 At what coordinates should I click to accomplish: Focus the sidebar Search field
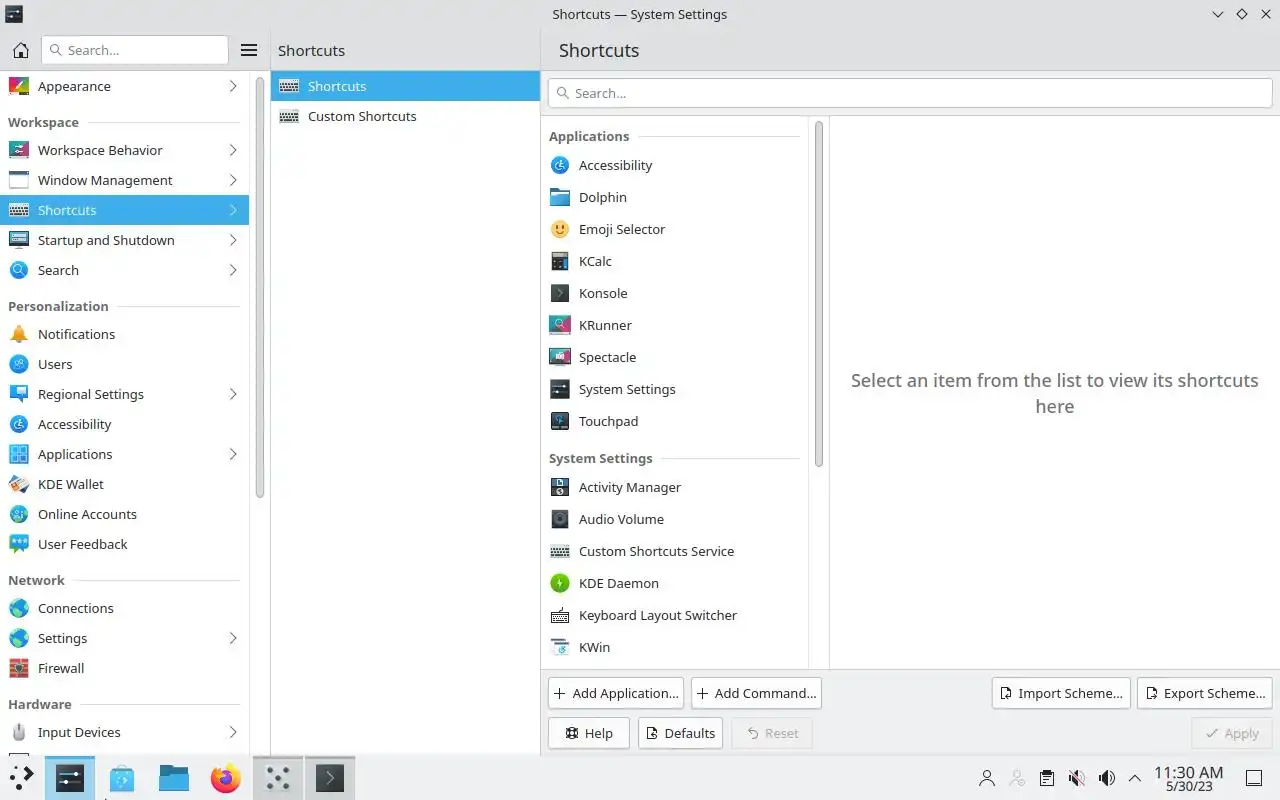(x=135, y=50)
